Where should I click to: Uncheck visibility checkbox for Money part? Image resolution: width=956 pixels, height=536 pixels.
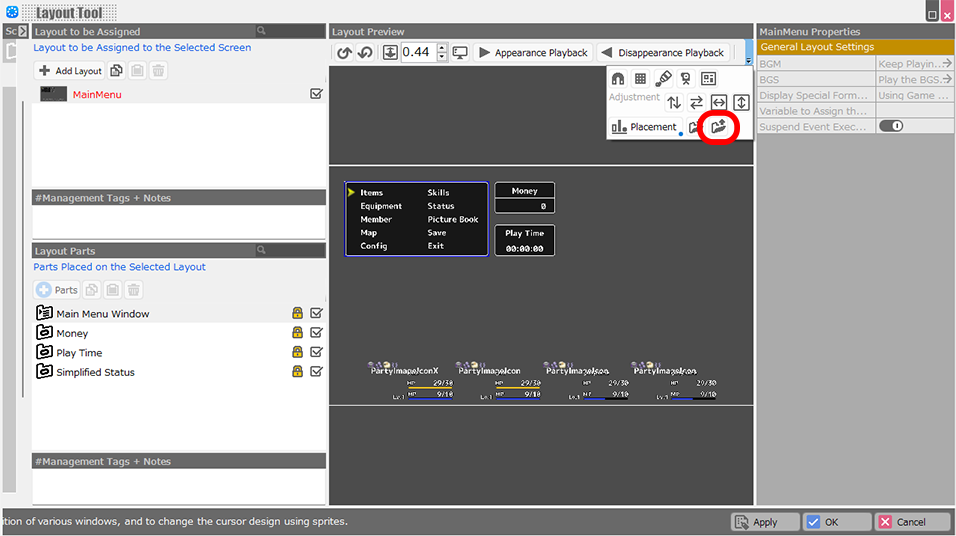316,333
